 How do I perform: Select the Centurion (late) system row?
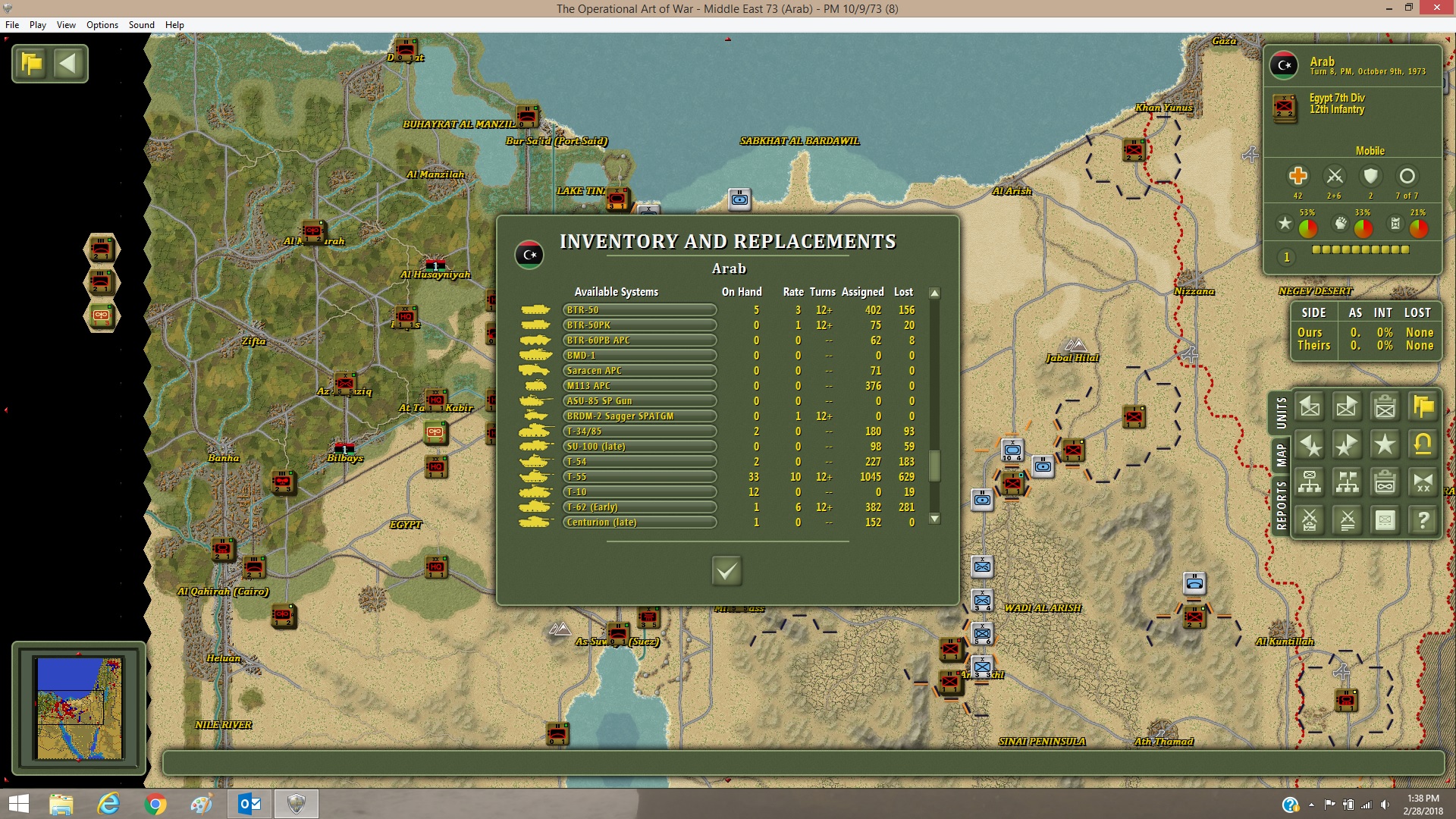[639, 522]
